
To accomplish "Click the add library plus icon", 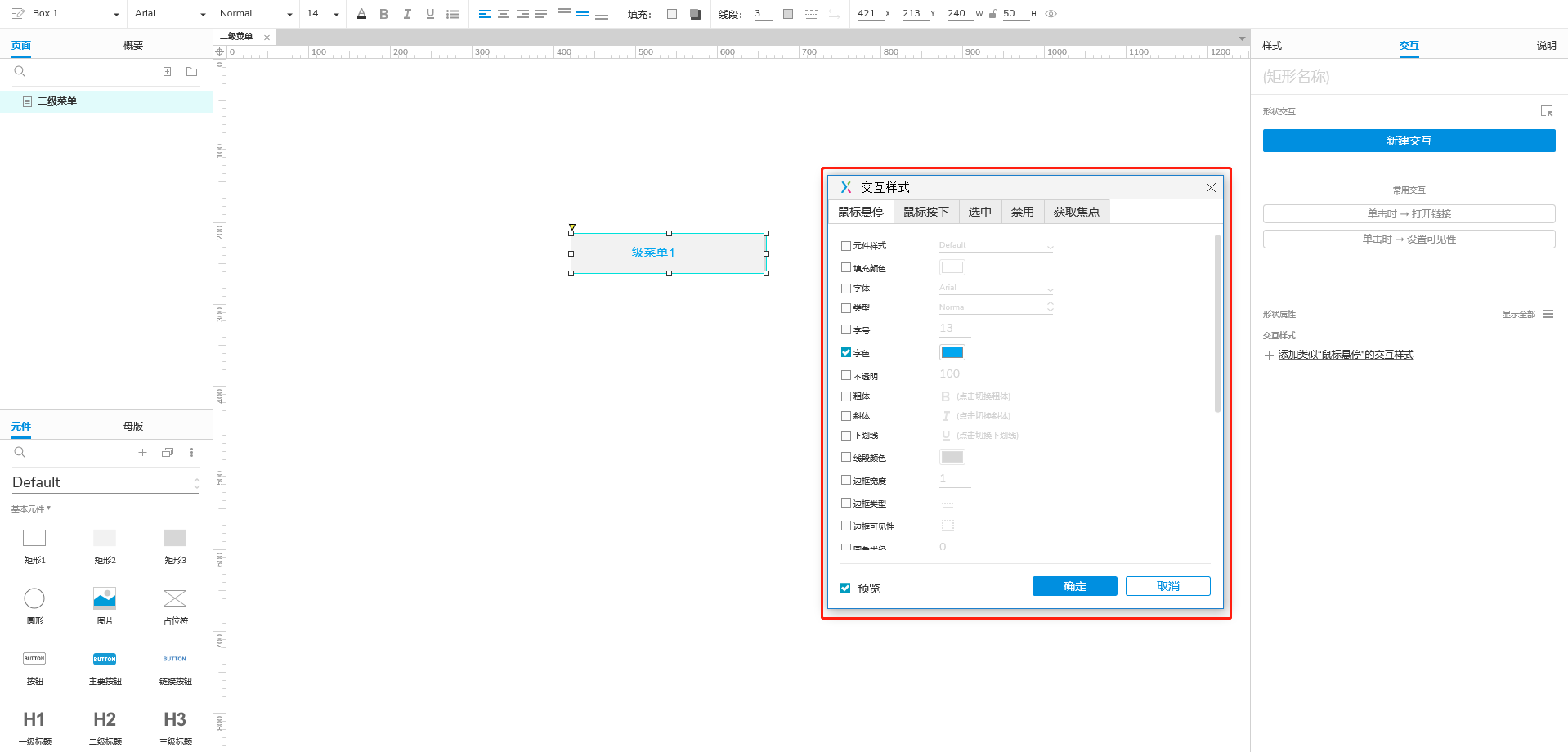I will (x=142, y=453).
